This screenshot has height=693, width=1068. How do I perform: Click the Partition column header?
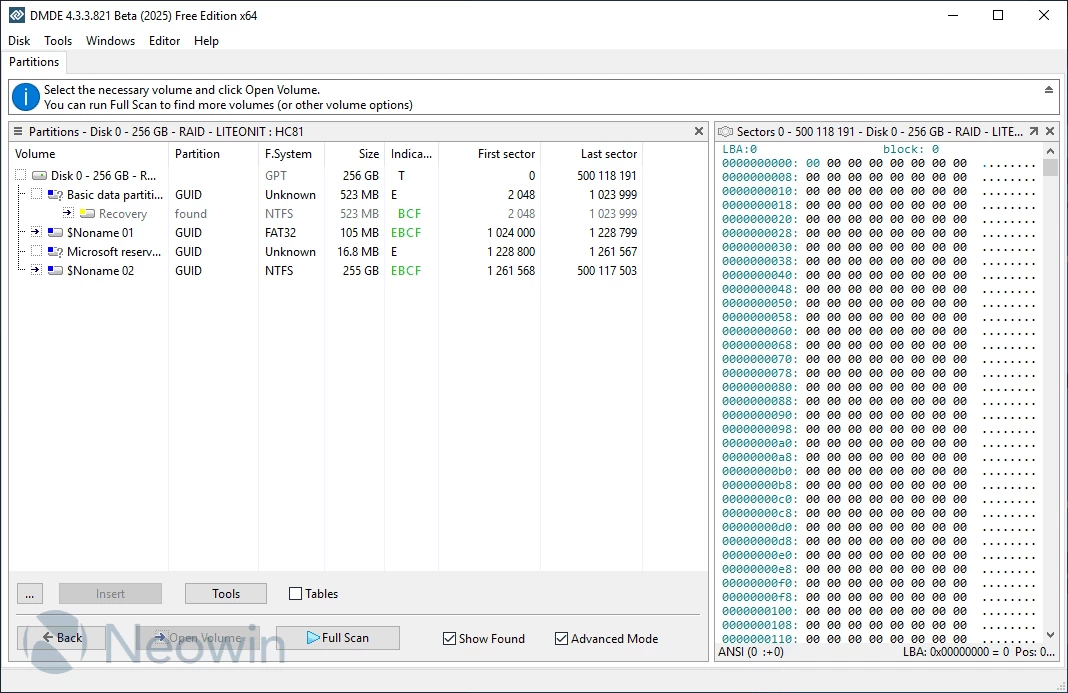point(213,154)
